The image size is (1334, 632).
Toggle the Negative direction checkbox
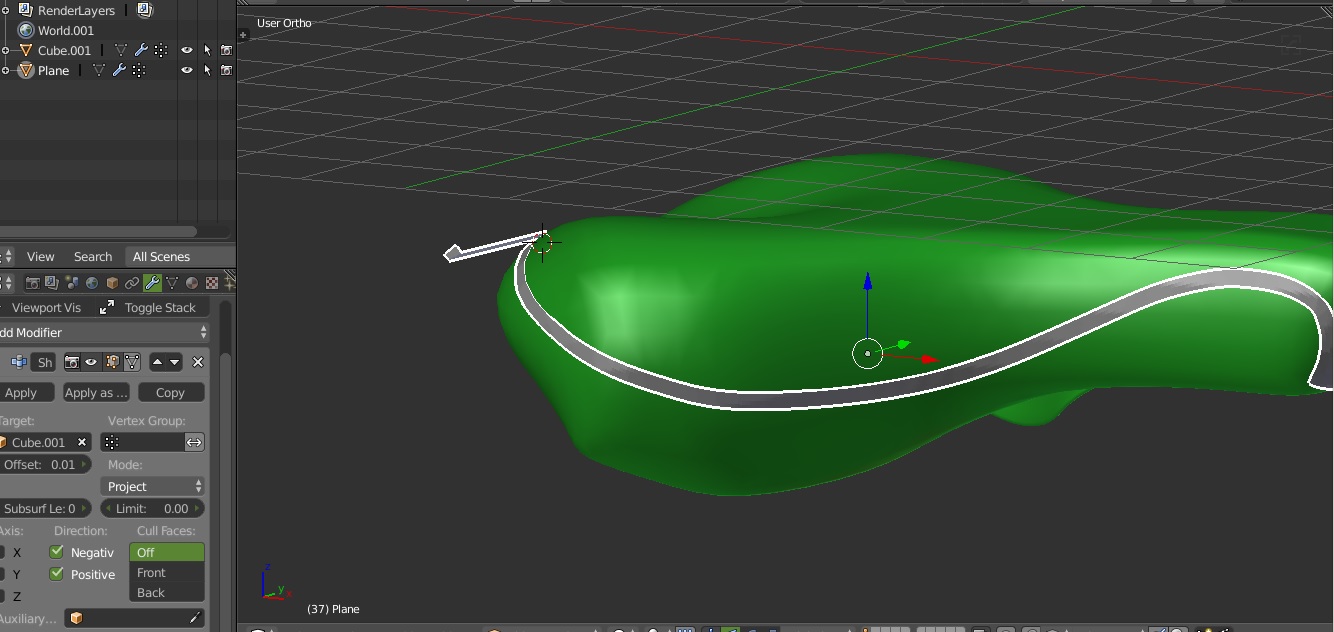57,552
